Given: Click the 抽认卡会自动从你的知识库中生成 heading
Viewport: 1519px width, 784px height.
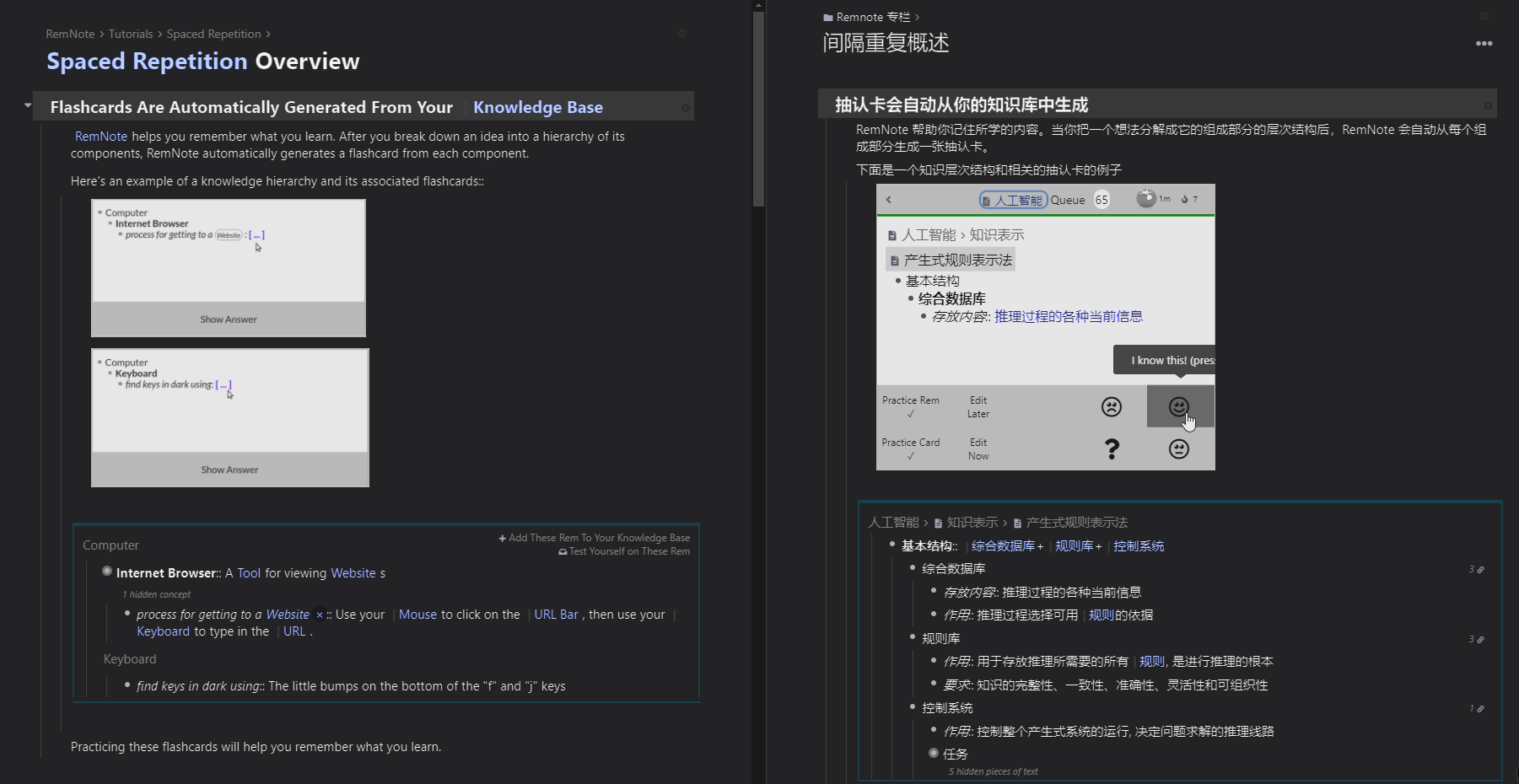Looking at the screenshot, I should (961, 105).
